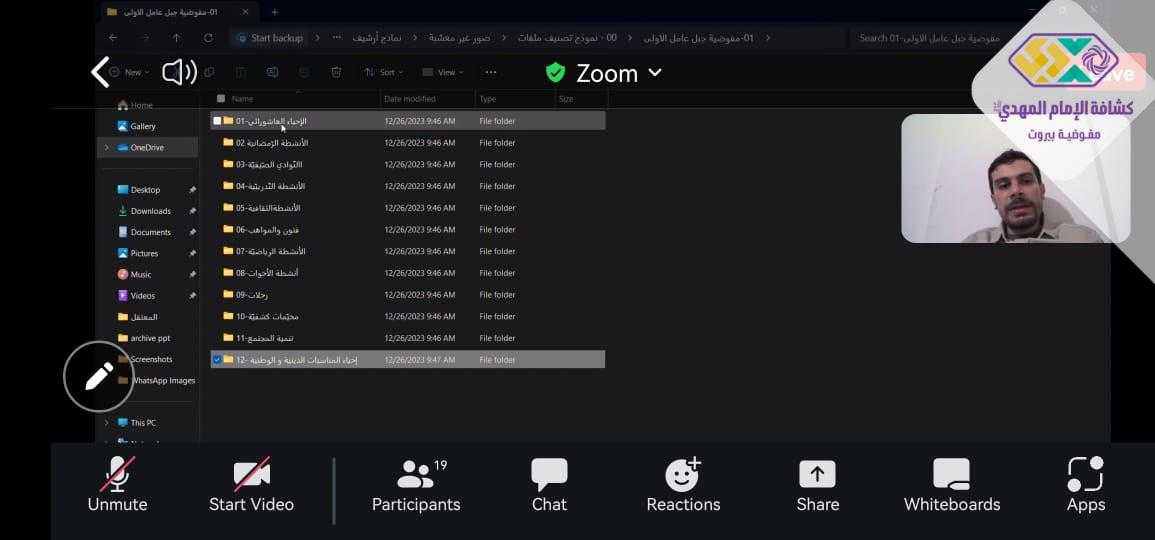Unmute the microphone in Zoom
Viewport: 1155px width, 540px height.
click(x=117, y=484)
